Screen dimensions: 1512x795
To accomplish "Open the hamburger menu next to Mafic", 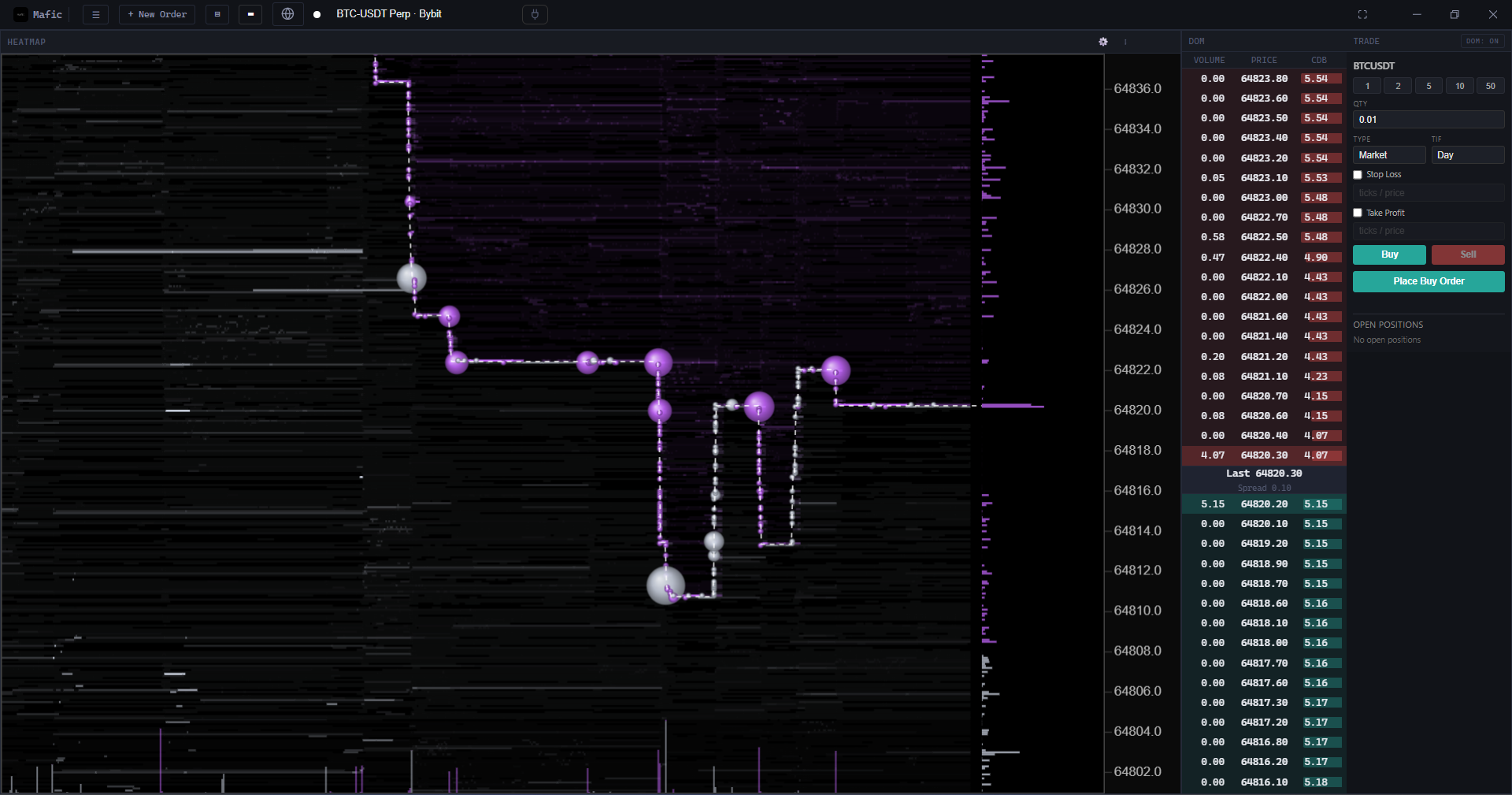I will (x=95, y=14).
